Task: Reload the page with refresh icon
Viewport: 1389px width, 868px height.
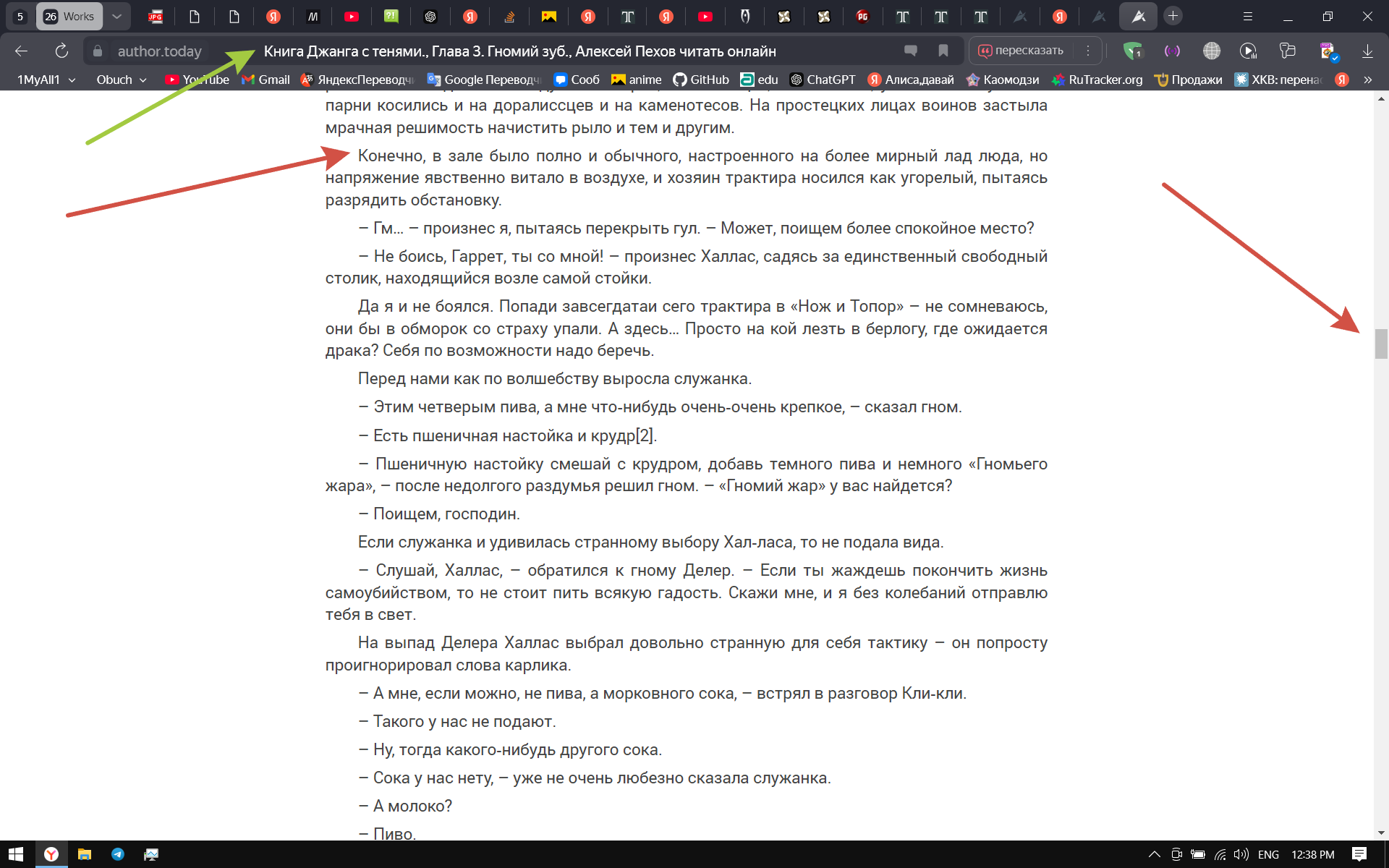Action: (x=61, y=51)
